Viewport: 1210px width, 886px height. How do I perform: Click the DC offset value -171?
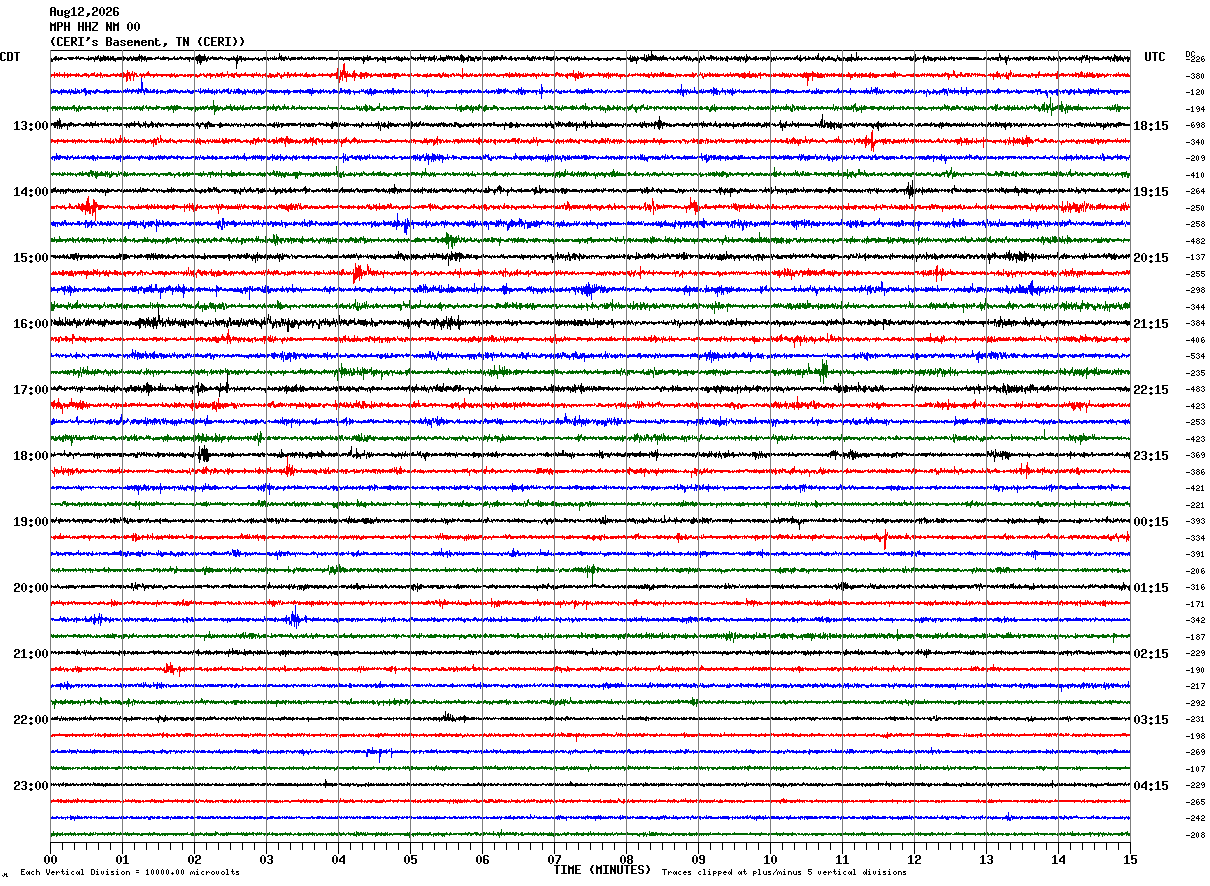tap(1195, 604)
